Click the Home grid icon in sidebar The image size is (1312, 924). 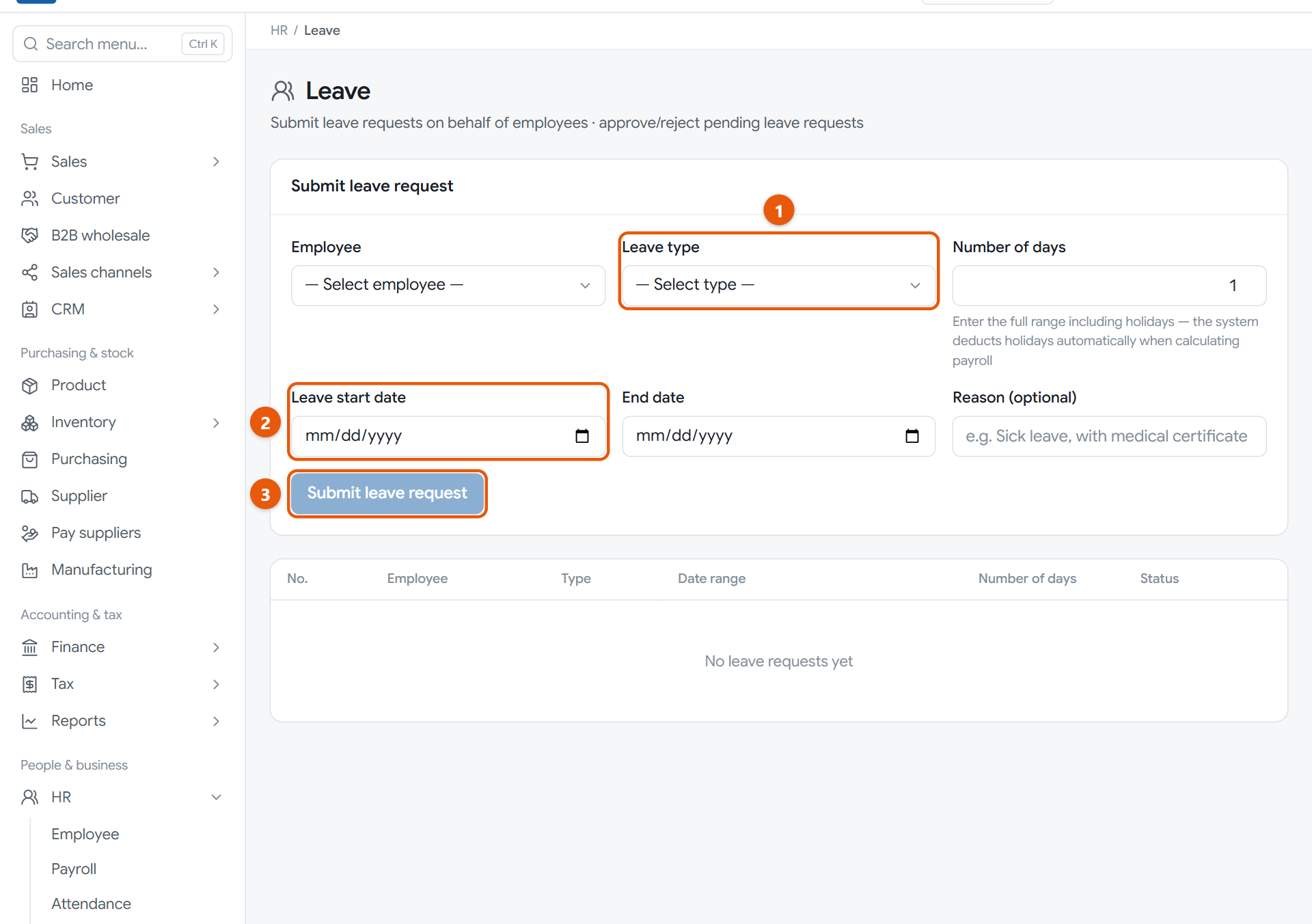coord(29,85)
